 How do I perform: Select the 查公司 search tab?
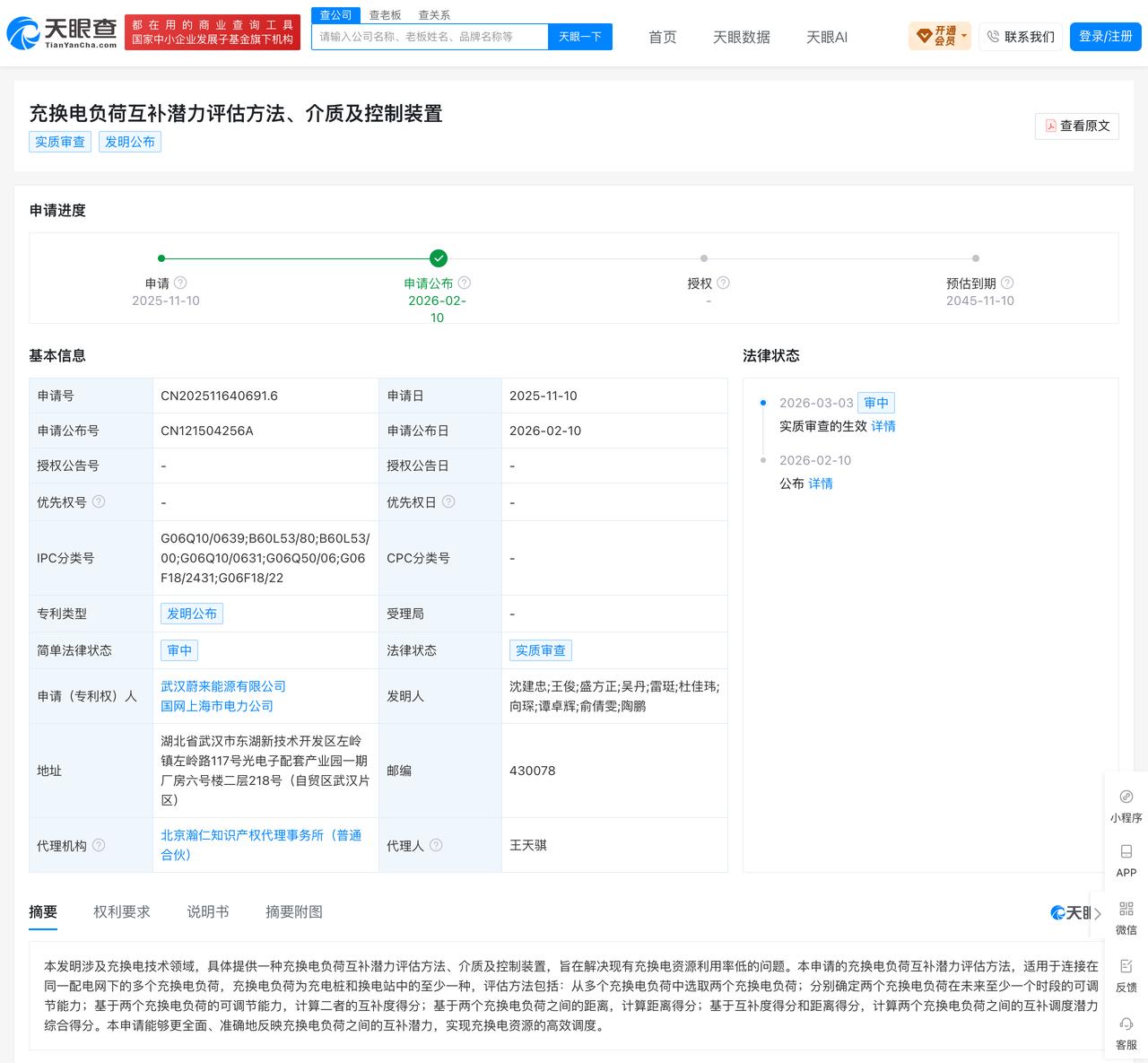[336, 15]
